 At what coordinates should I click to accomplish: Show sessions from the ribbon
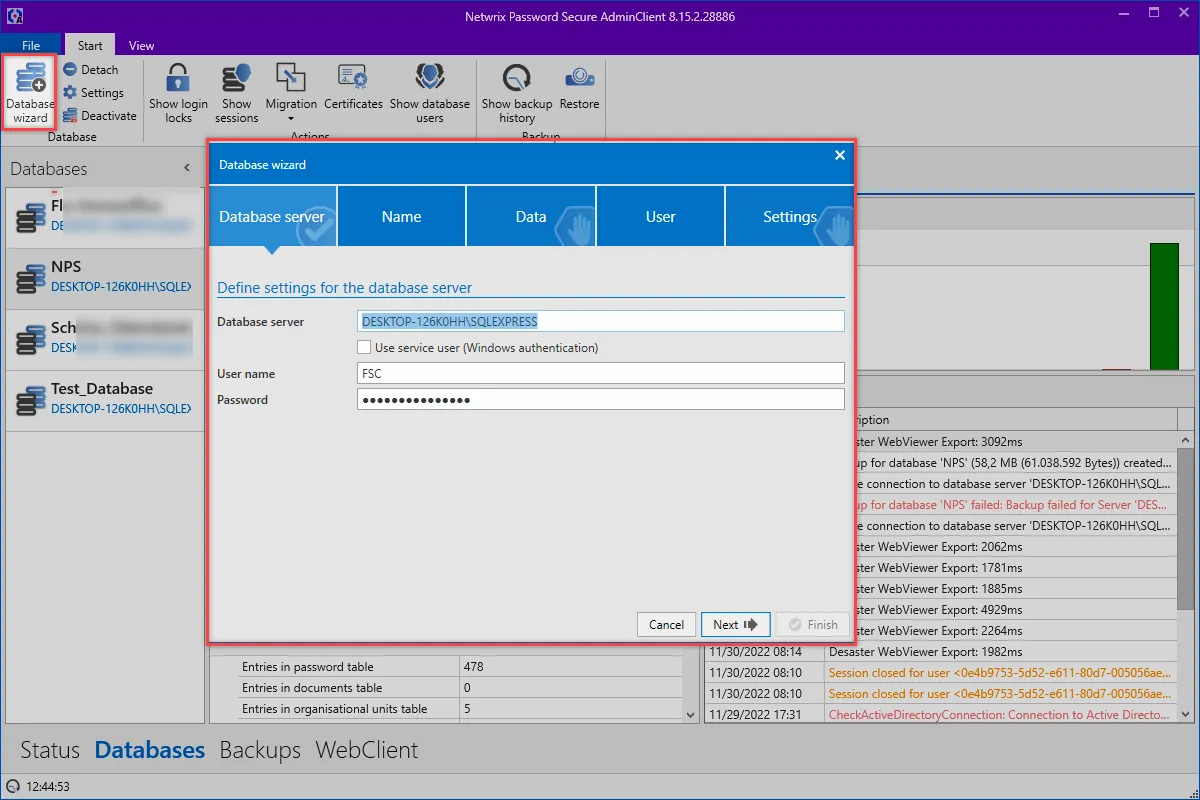point(237,93)
